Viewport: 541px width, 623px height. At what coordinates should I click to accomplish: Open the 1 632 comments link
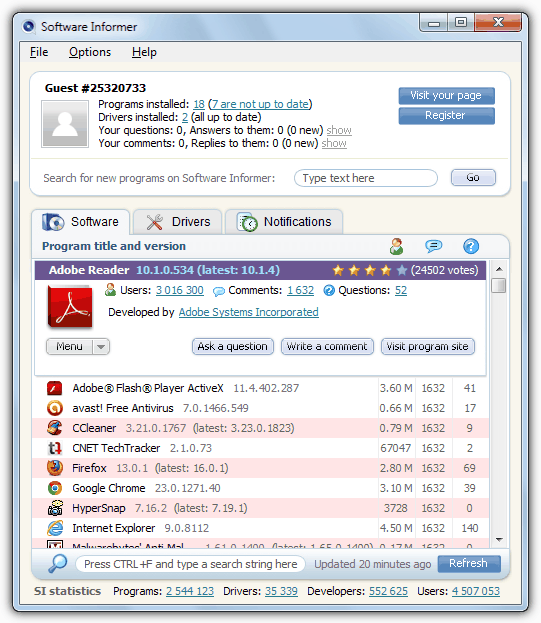pyautogui.click(x=301, y=290)
